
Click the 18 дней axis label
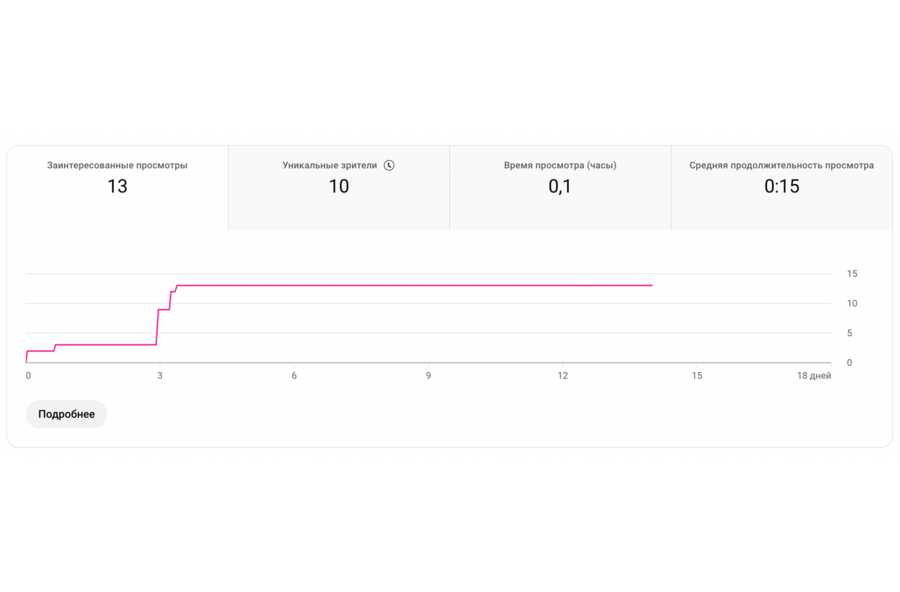(x=814, y=376)
